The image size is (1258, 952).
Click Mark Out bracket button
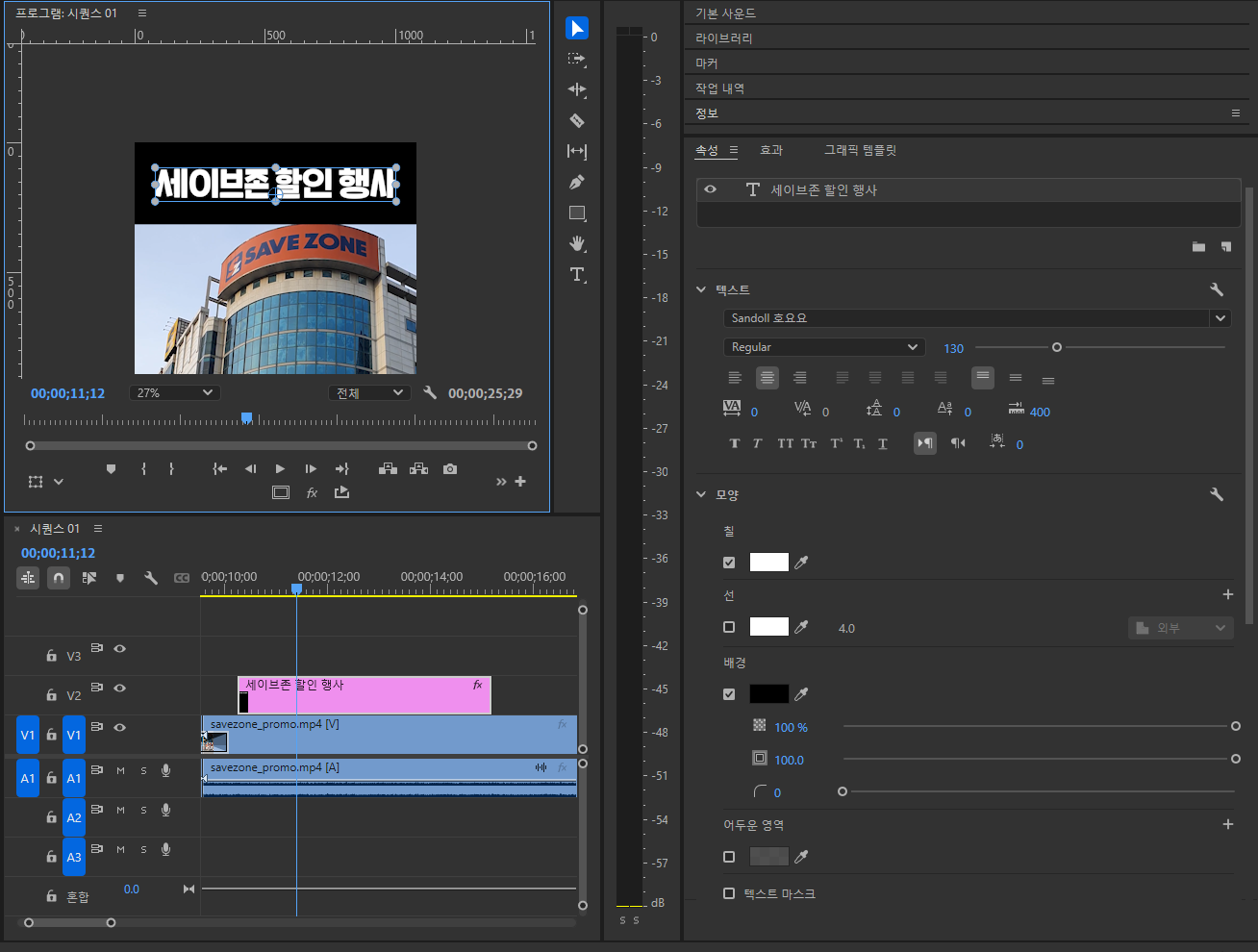(x=171, y=469)
